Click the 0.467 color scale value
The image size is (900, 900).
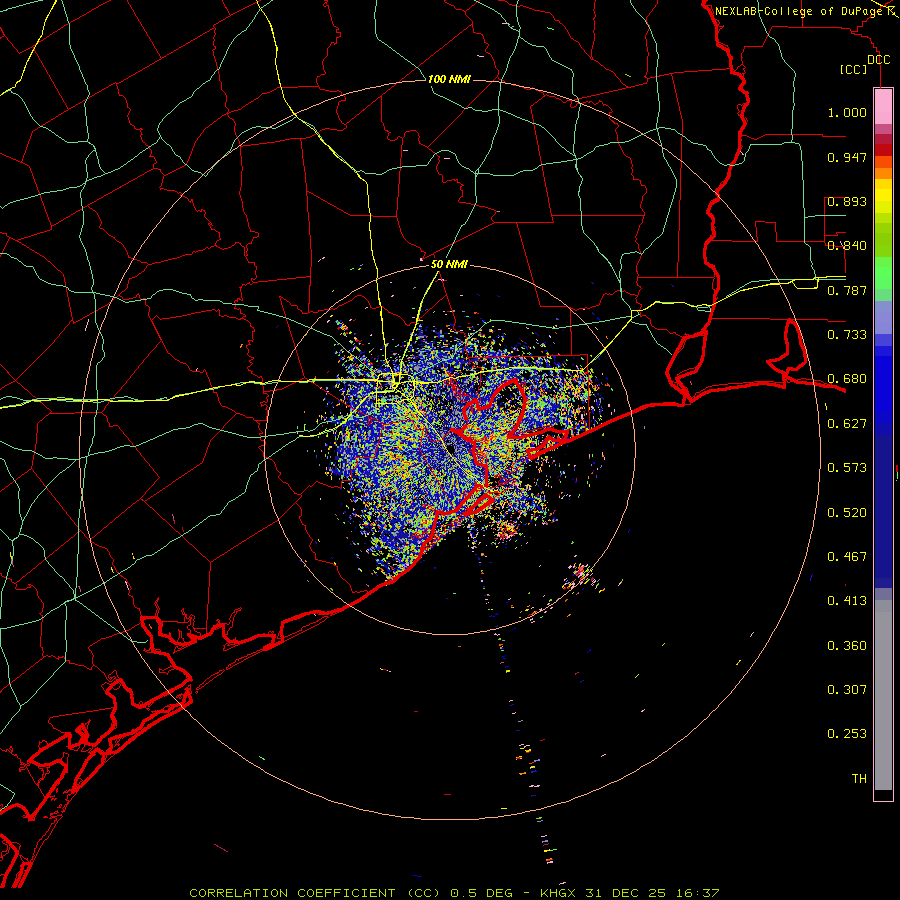click(x=847, y=557)
